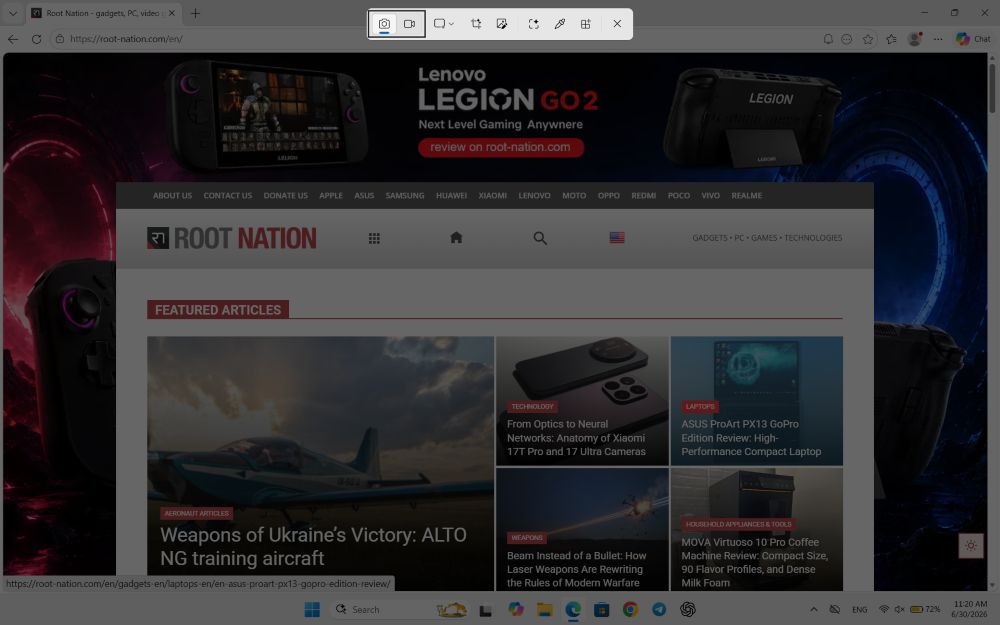Open the XIAOMI brand menu item
The width and height of the screenshot is (1000, 625).
click(x=492, y=196)
